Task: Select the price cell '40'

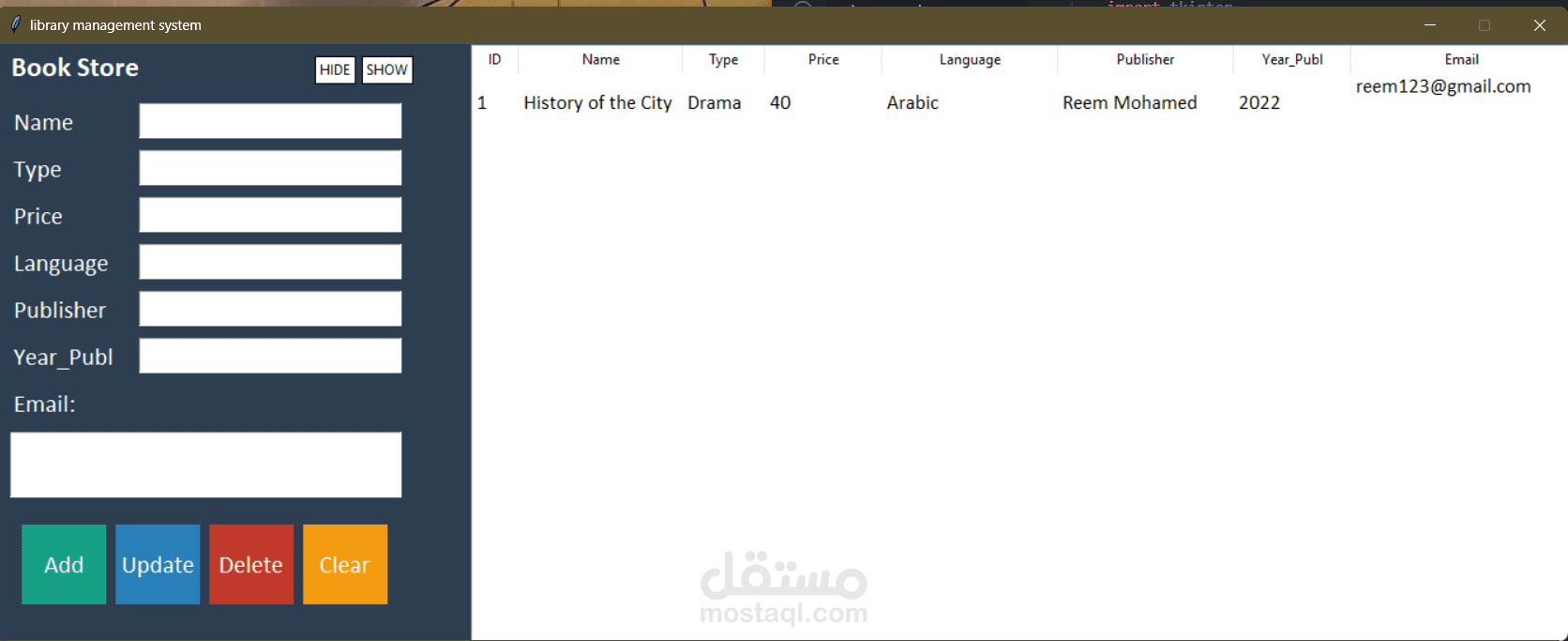Action: 780,102
